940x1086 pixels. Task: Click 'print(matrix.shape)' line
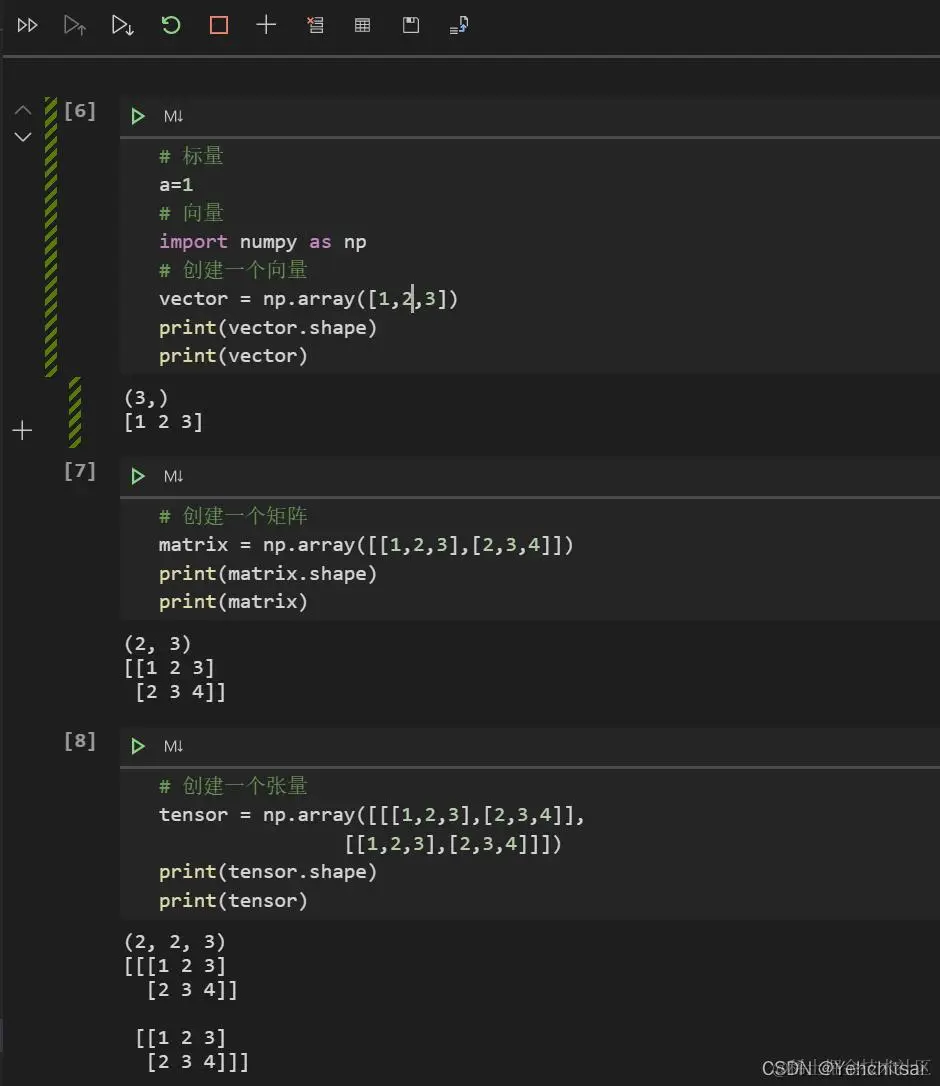pos(268,573)
